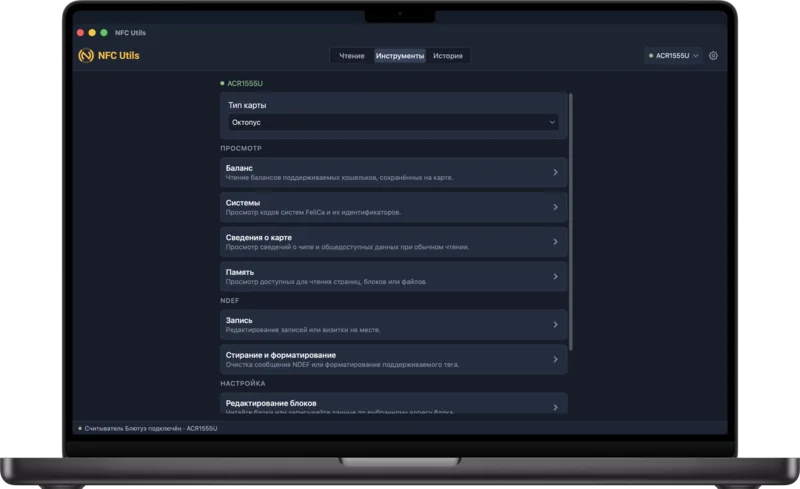Switch to the Чтение tab
The width and height of the screenshot is (800, 489).
coord(352,56)
